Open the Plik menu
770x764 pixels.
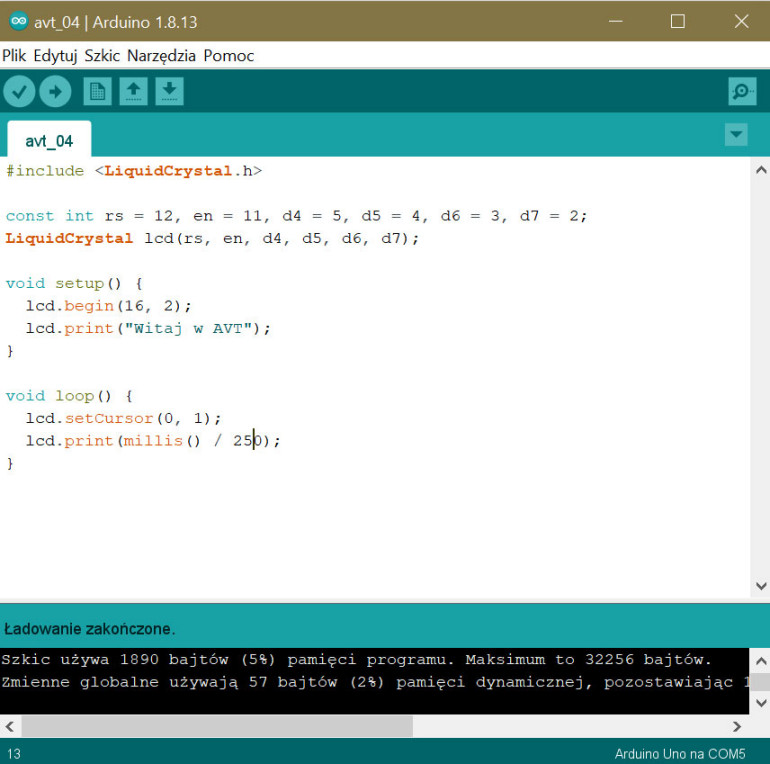(14, 55)
